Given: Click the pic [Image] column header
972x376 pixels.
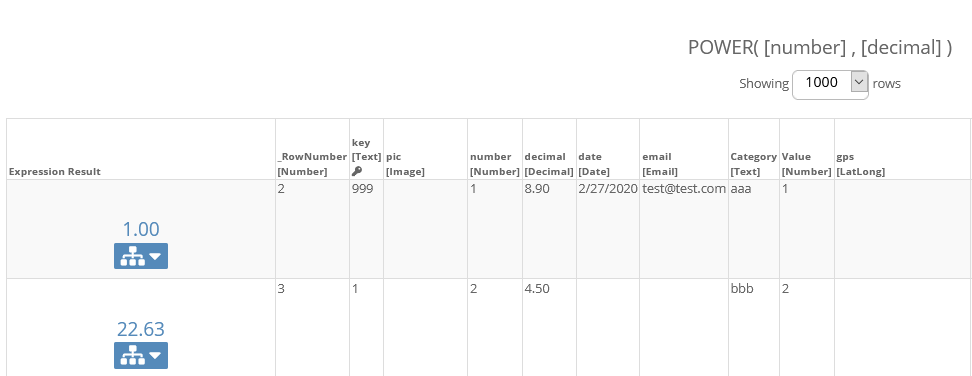Looking at the screenshot, I should tap(405, 164).
